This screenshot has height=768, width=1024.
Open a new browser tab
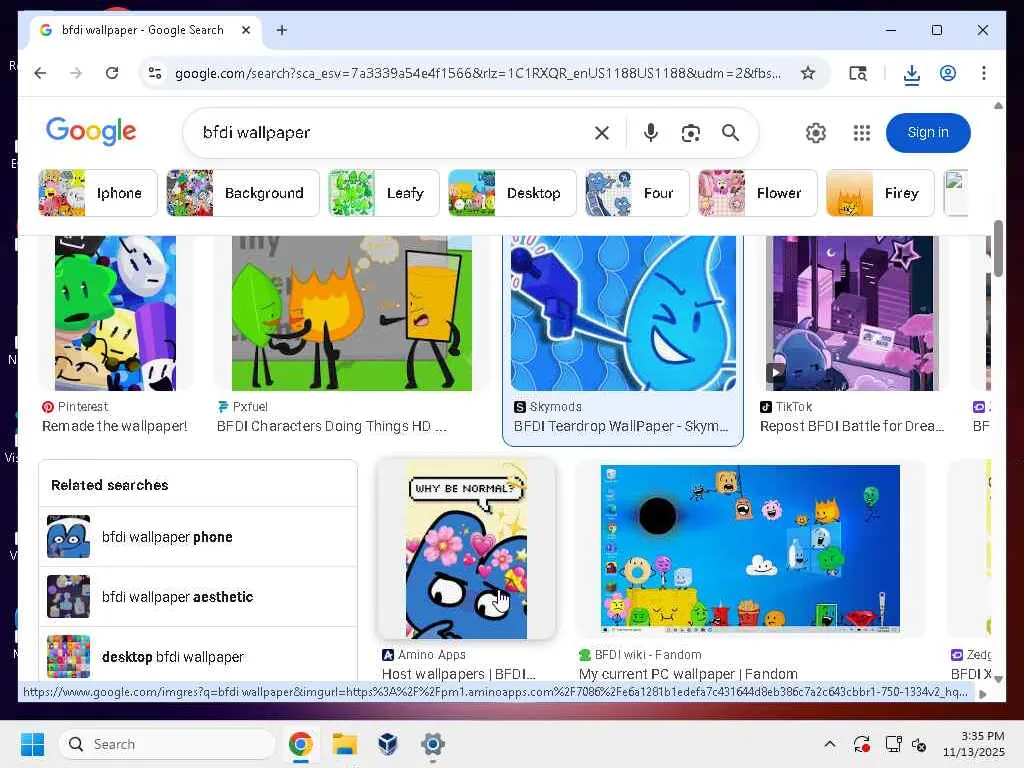pos(281,30)
